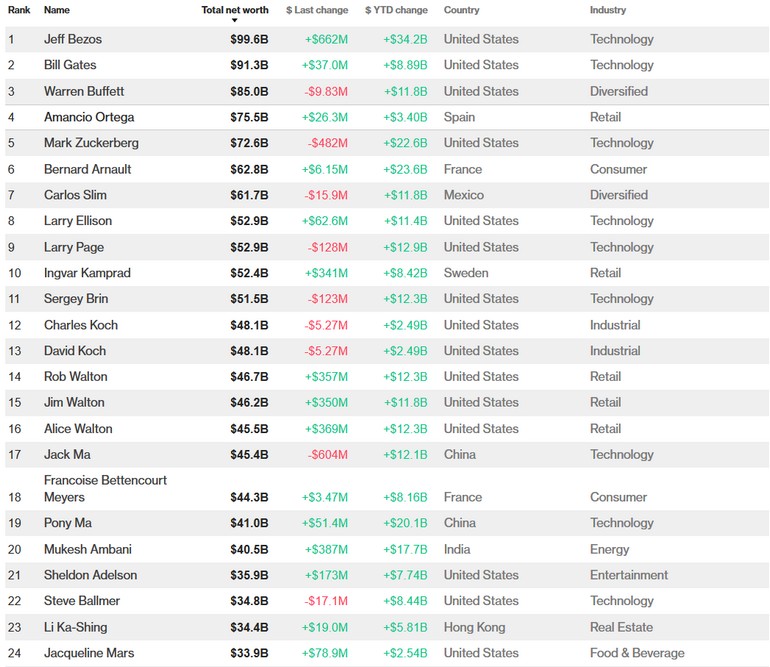Sort by the $ YTD change column

click(x=396, y=10)
